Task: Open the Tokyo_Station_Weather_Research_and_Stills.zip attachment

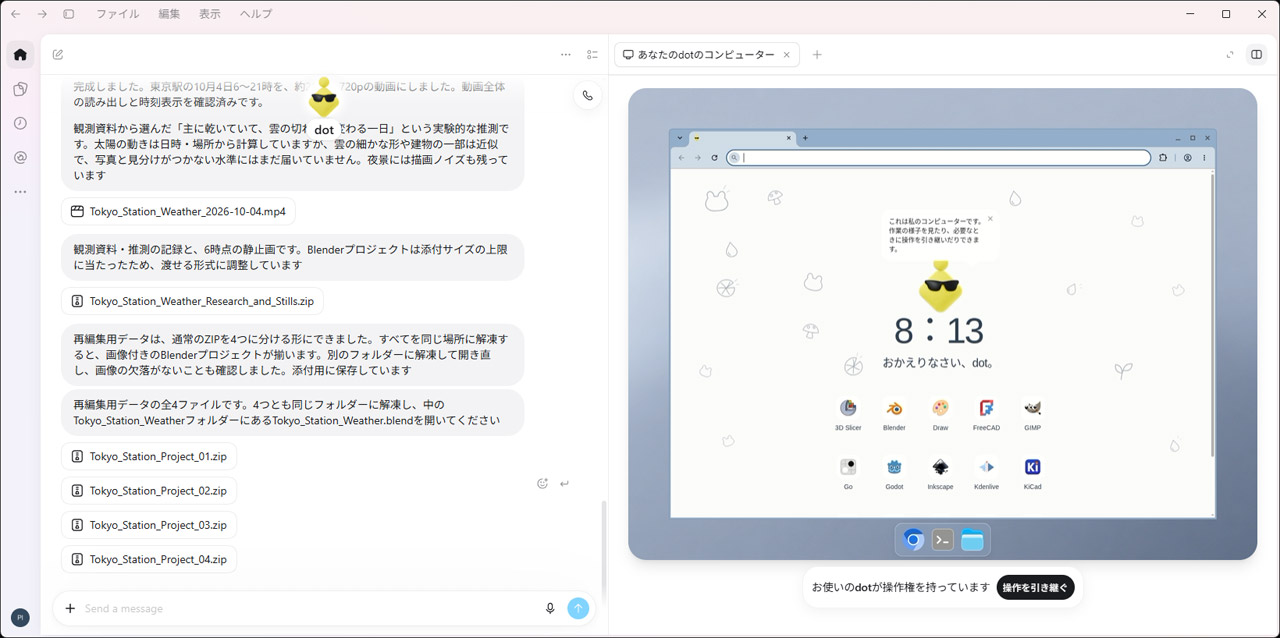Action: click(192, 301)
